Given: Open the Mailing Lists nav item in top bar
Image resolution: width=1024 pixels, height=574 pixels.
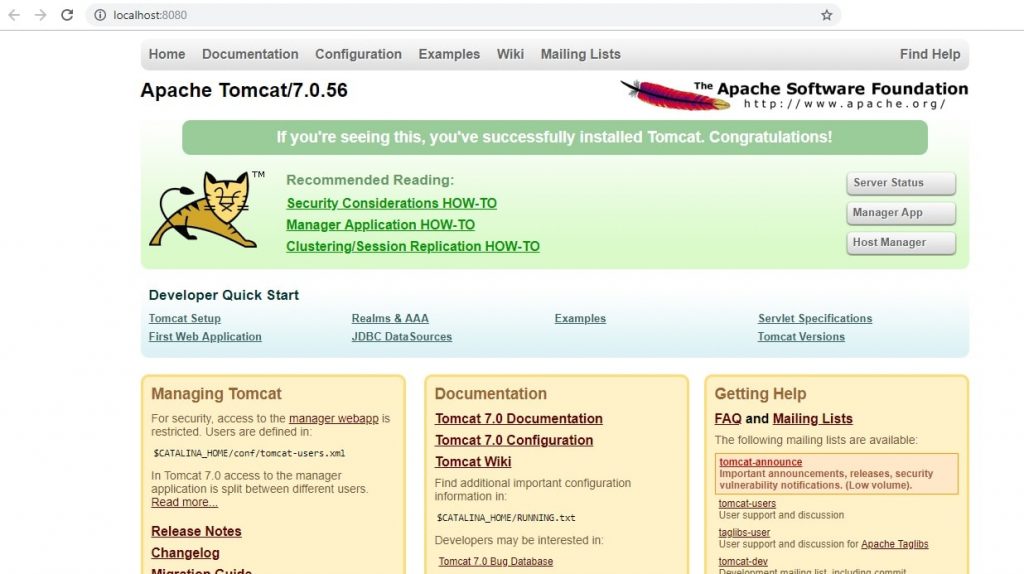Looking at the screenshot, I should [x=581, y=54].
